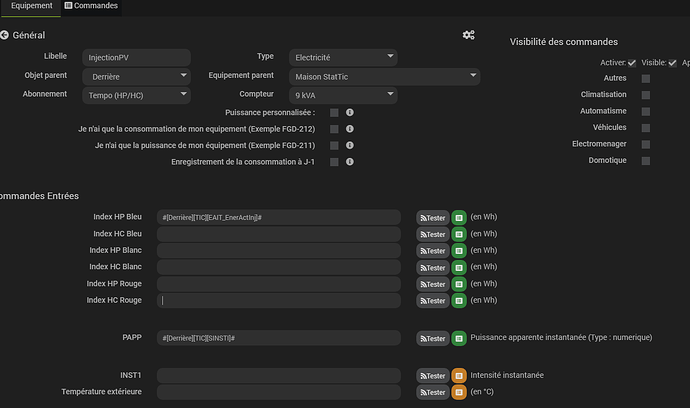Click the PAPP input field with SINSTI
The height and width of the screenshot is (408, 690).
pyautogui.click(x=279, y=338)
